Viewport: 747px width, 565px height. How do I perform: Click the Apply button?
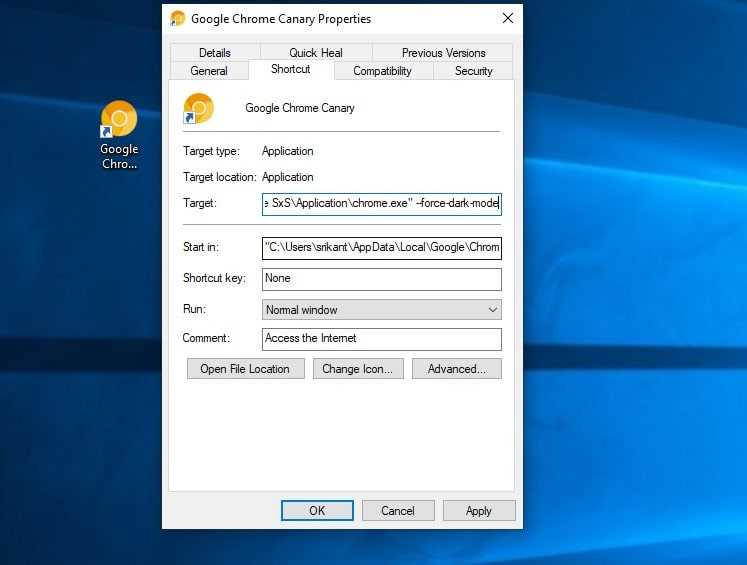coord(479,511)
